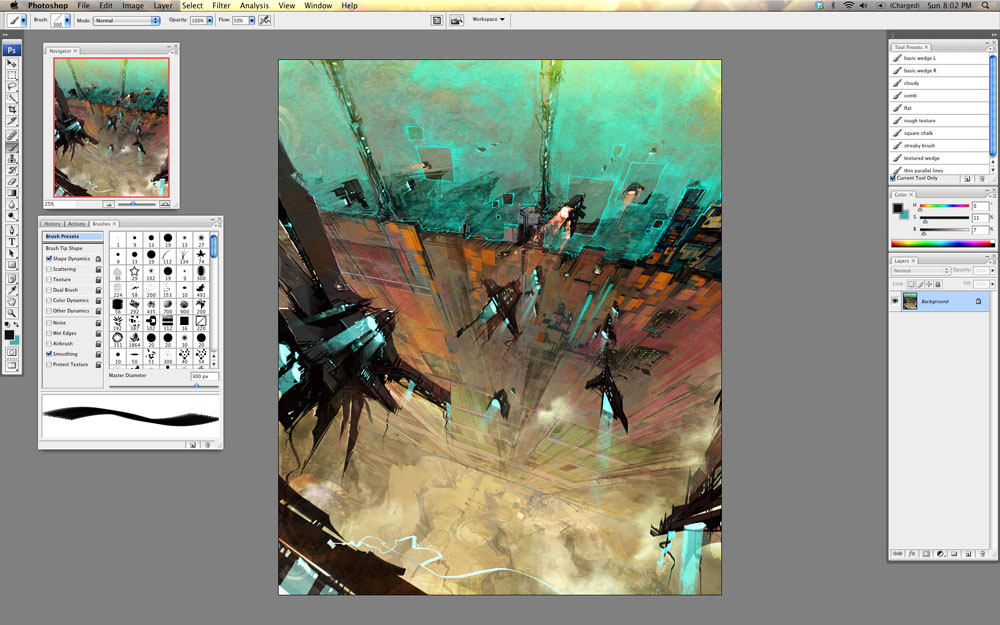Load 'cloudy' tool preset
Viewport: 1000px width, 625px height.
[x=939, y=83]
